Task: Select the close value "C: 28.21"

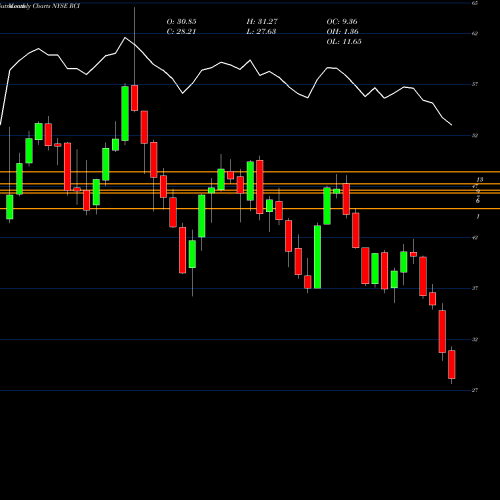Action: tap(181, 32)
